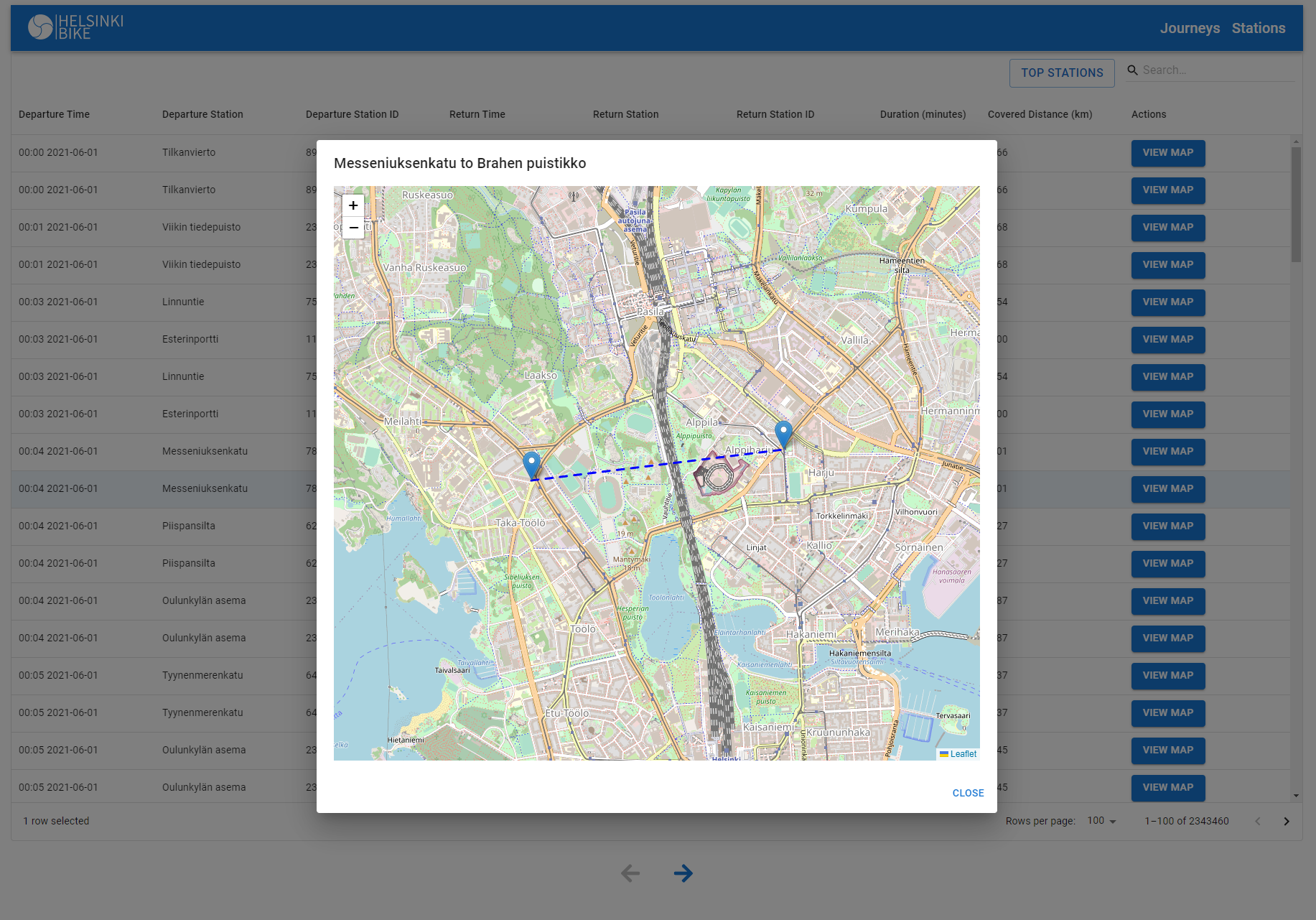Click inside the Search field
Image resolution: width=1316 pixels, height=920 pixels.
[1213, 70]
